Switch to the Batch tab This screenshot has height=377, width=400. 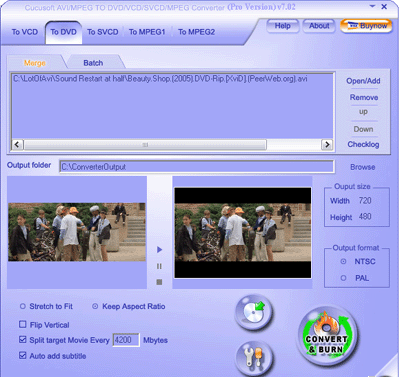93,63
